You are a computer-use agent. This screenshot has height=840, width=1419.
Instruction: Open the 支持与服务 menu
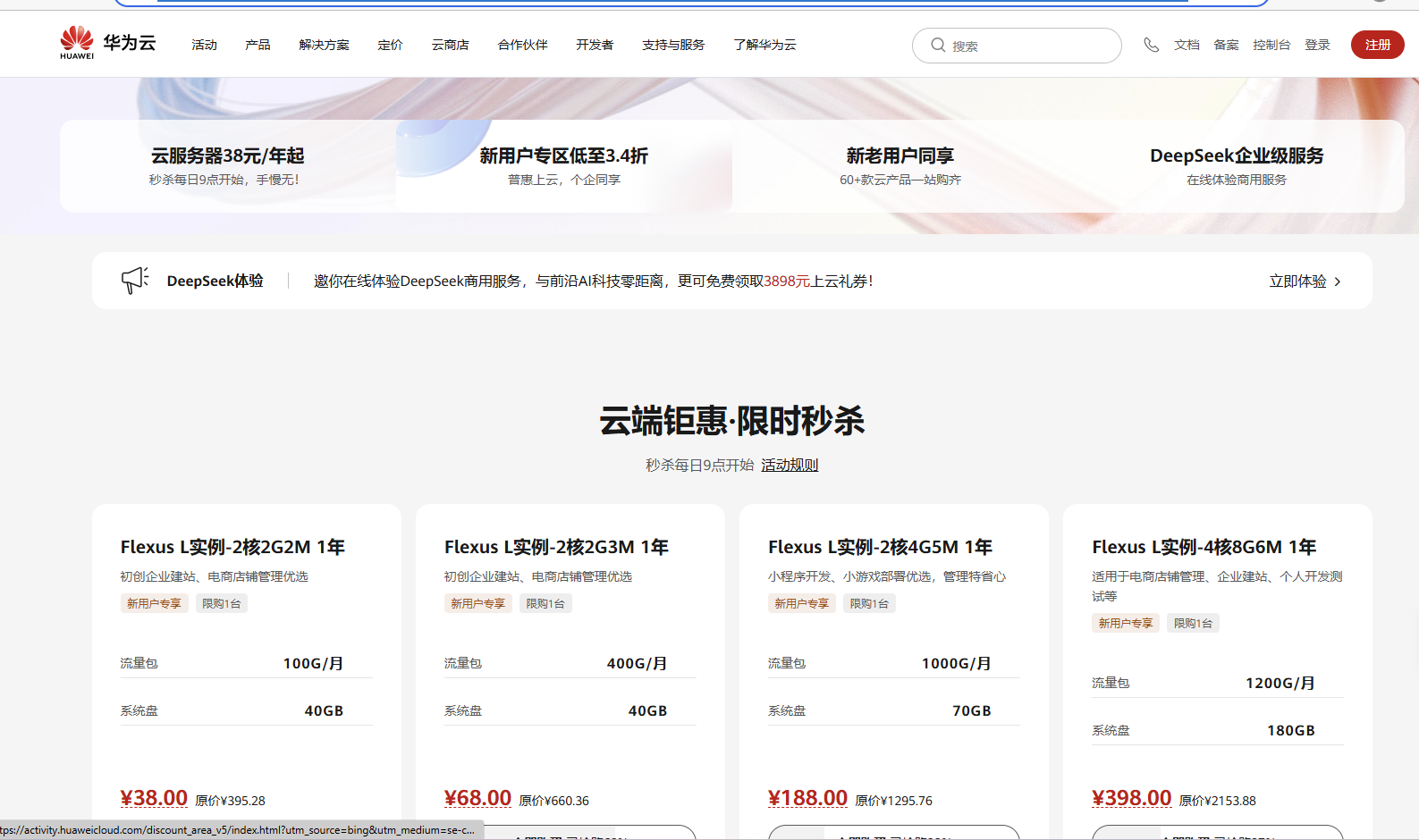673,45
